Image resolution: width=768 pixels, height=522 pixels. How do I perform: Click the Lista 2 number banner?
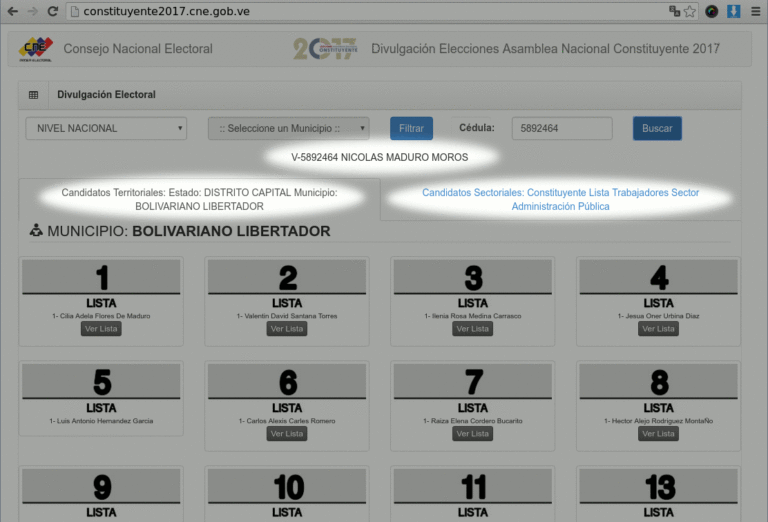tap(287, 277)
